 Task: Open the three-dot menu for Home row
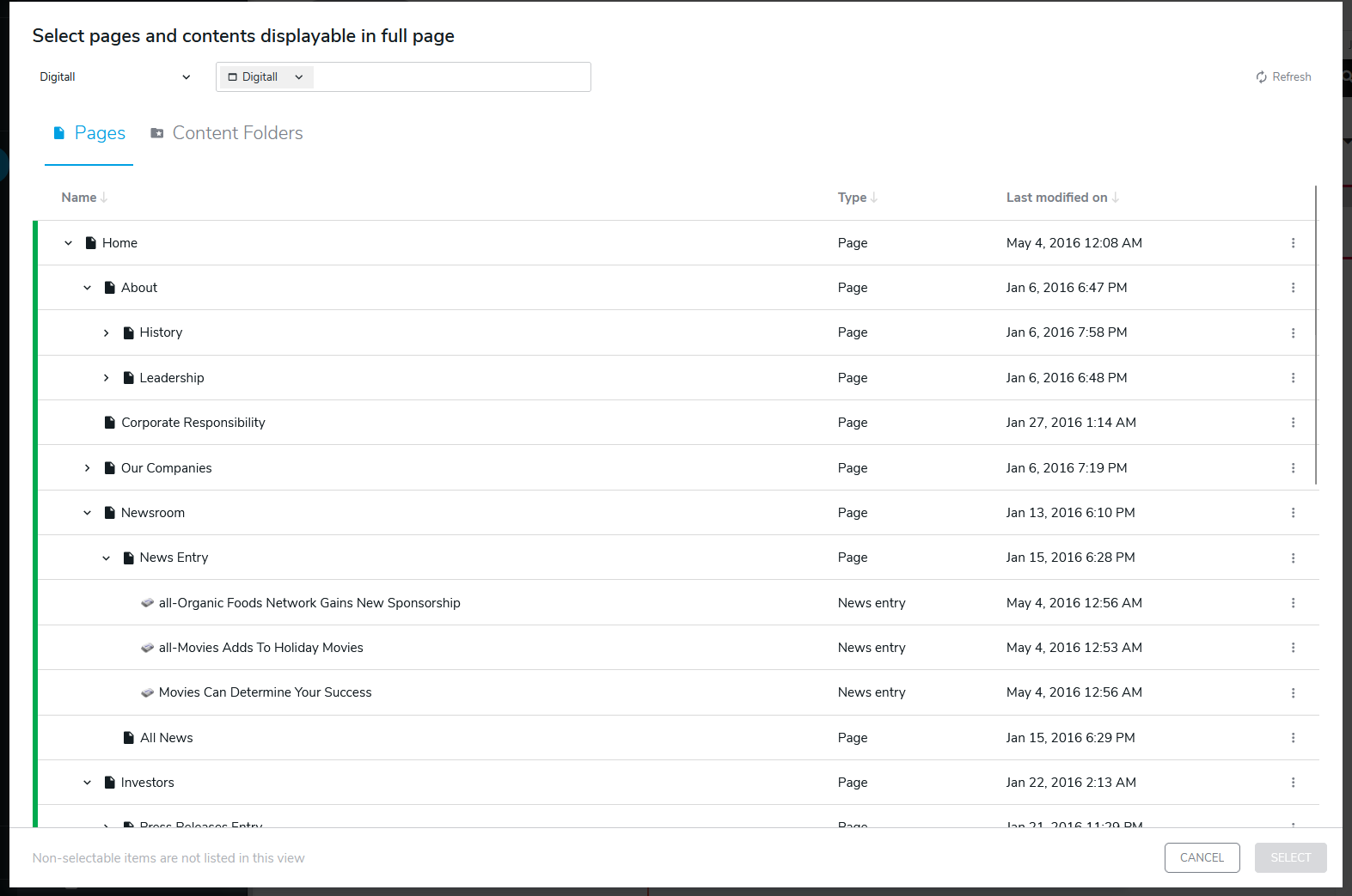coord(1293,243)
